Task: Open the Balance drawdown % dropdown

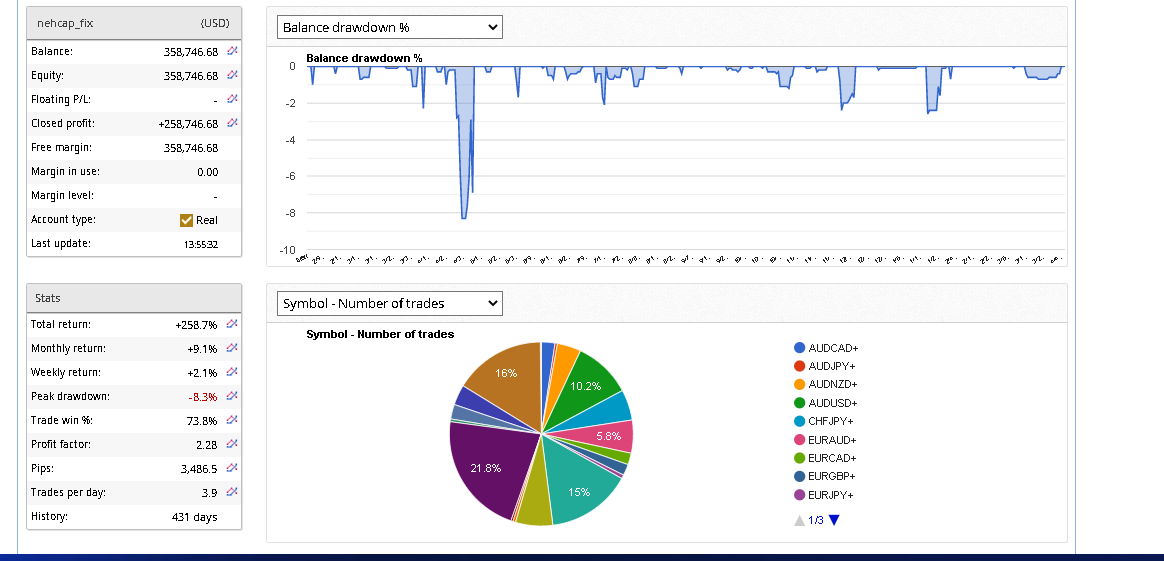Action: pos(389,28)
